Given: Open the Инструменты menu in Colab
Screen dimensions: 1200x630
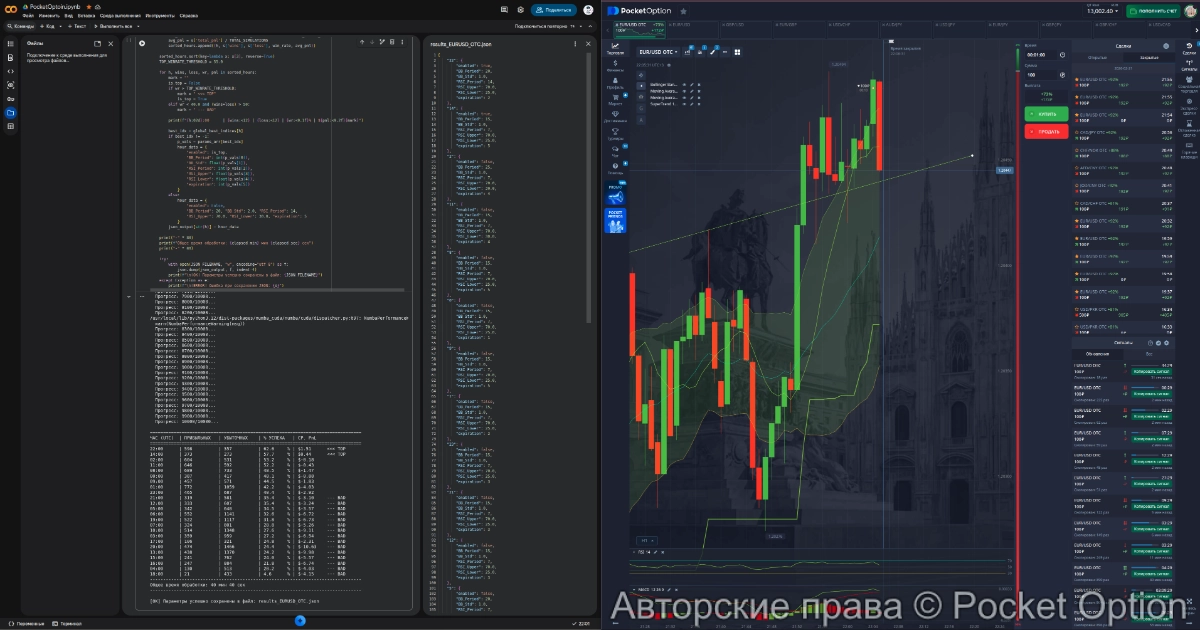Looking at the screenshot, I should [x=160, y=16].
